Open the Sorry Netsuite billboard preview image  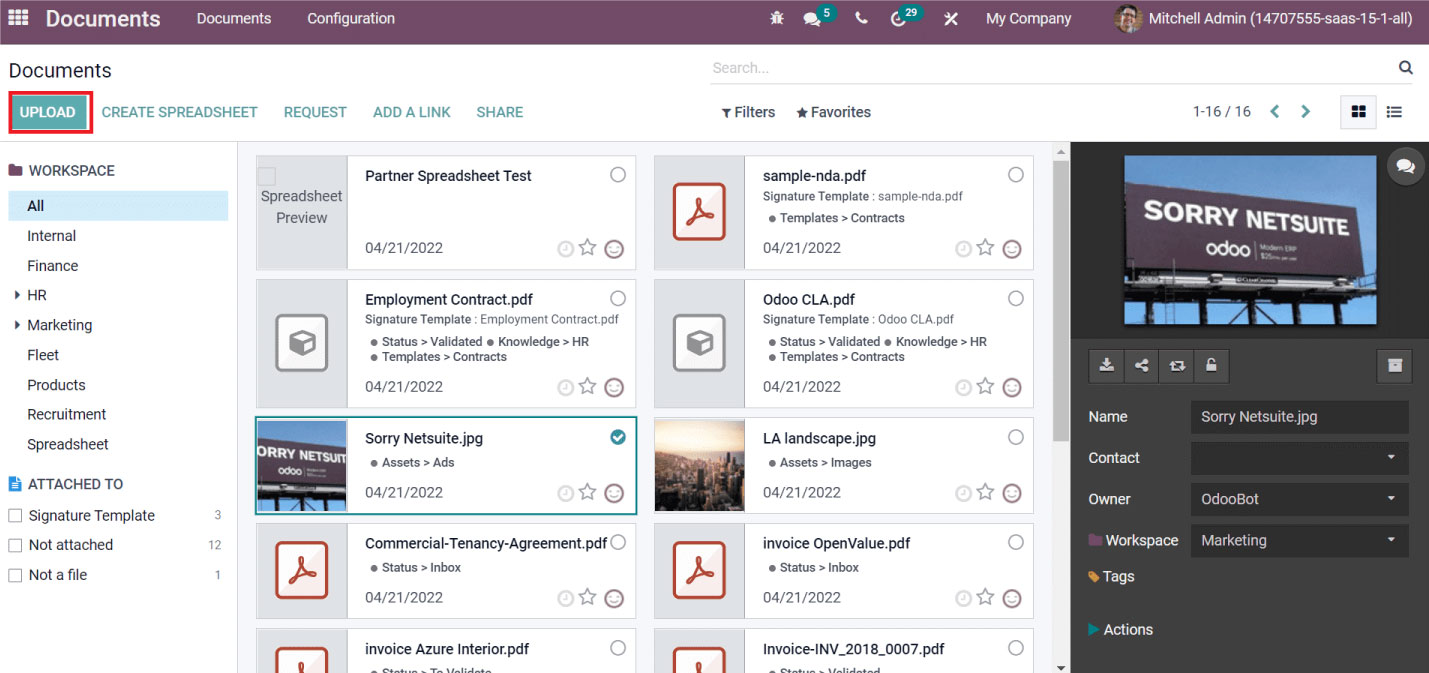[x=1249, y=241]
